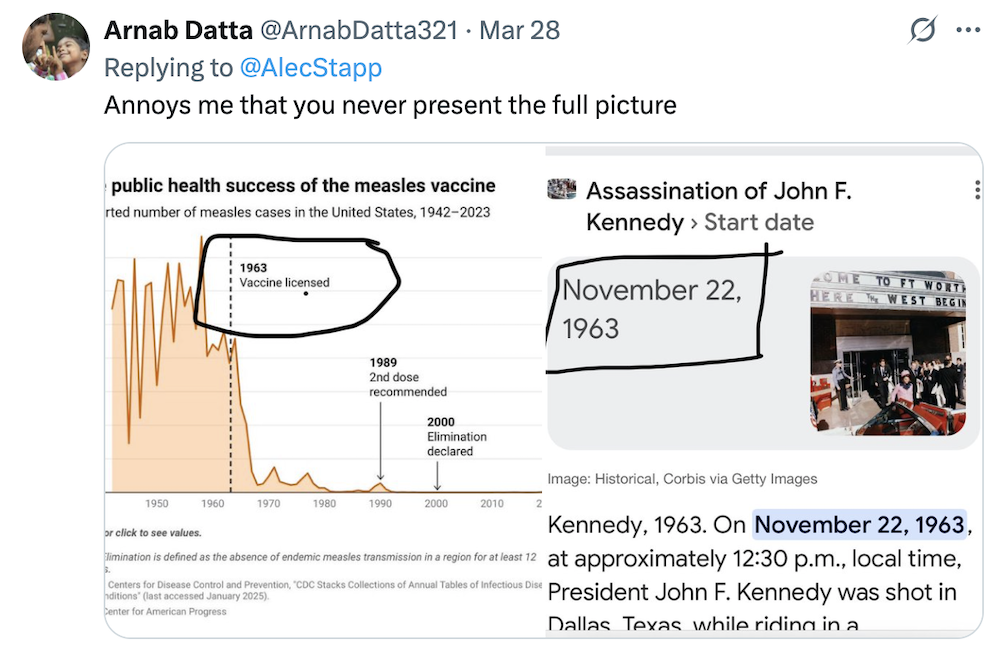Click the '2000 Elimination declared' label
This screenshot has width=1006, height=651.
(x=456, y=436)
